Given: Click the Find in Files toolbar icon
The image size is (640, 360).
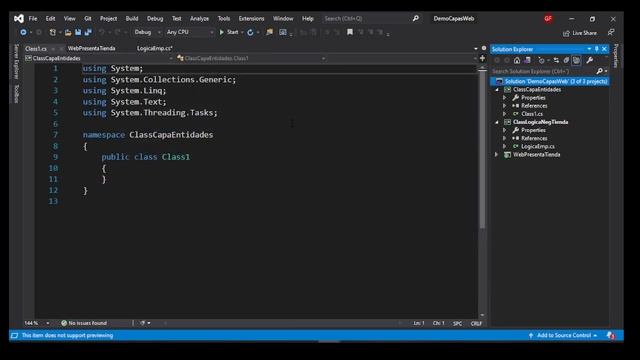Looking at the screenshot, I should [x=269, y=32].
